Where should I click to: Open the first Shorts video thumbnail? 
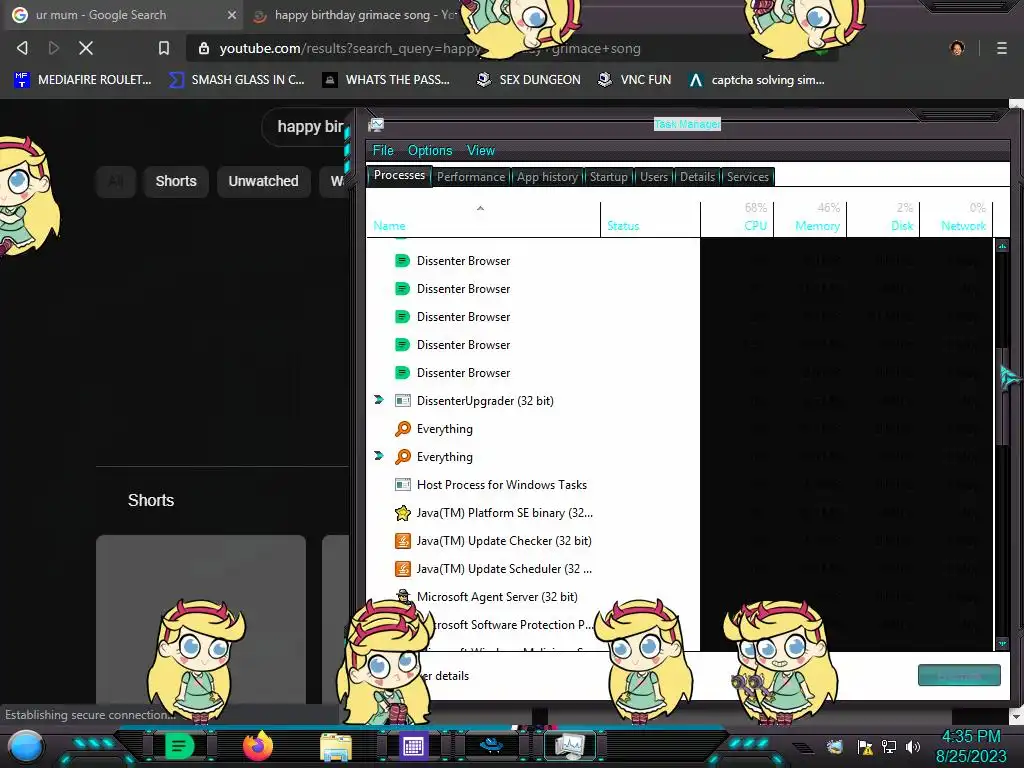pos(200,619)
